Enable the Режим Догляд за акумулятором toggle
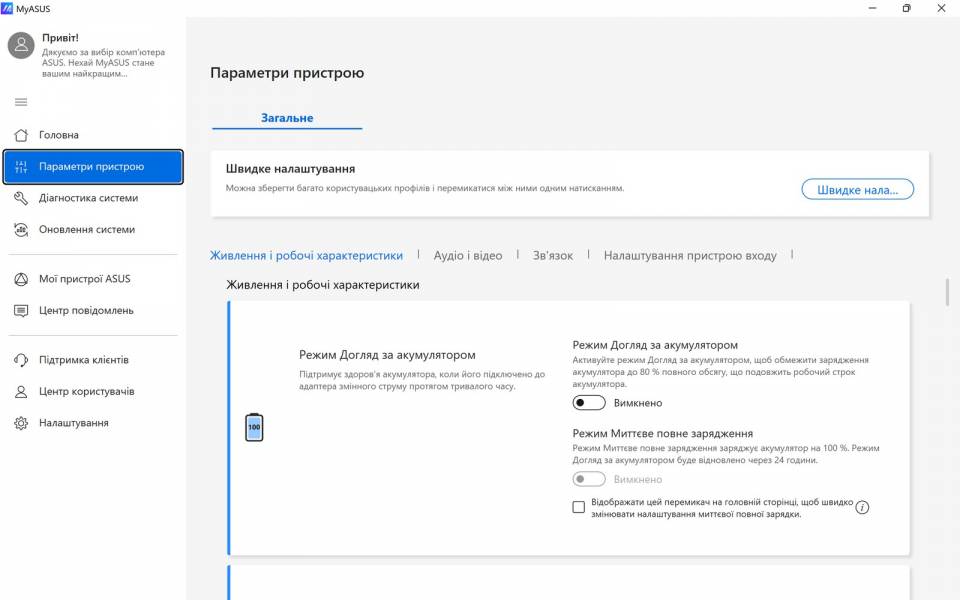 (589, 403)
